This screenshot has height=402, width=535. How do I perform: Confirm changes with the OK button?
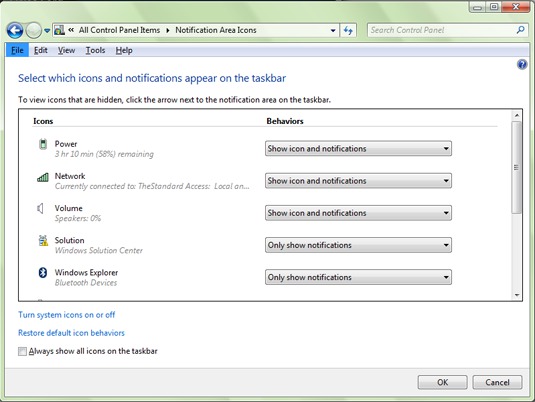[443, 382]
